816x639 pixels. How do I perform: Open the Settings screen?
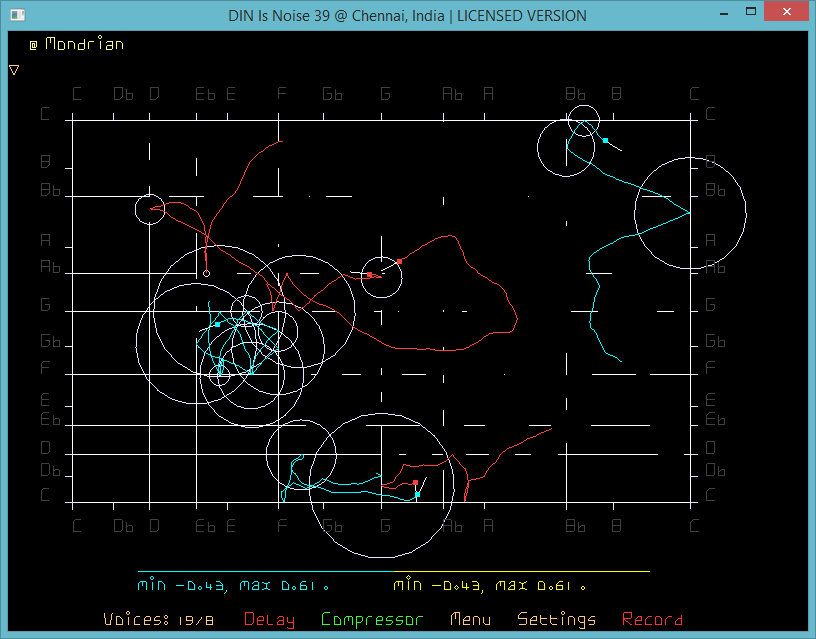[x=556, y=620]
